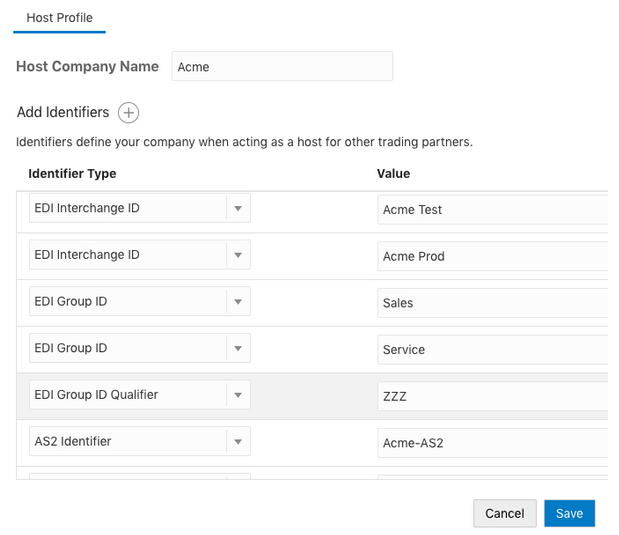Expand identifier type dropdown for Service row
Viewport: 619px width, 535px height.
pyautogui.click(x=238, y=348)
